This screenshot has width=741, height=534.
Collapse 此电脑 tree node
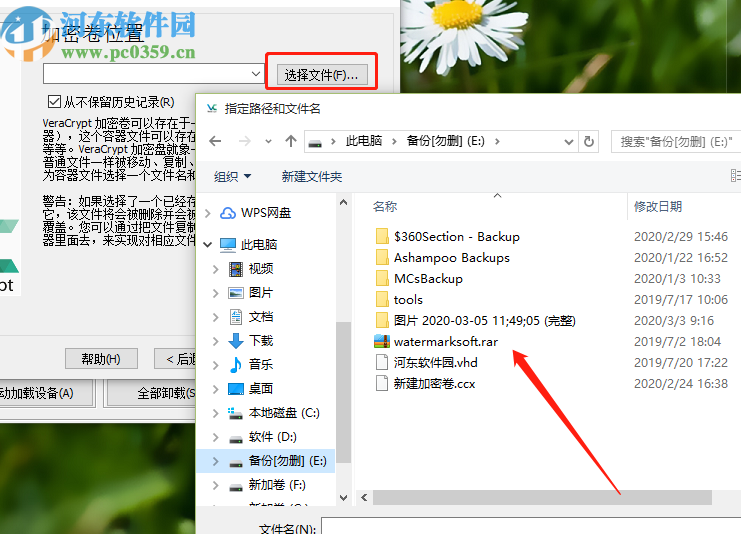pyautogui.click(x=208, y=245)
